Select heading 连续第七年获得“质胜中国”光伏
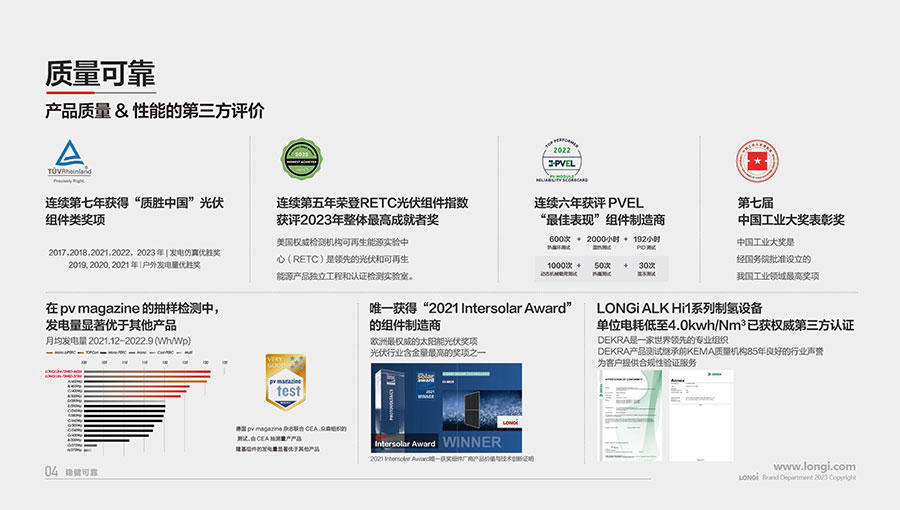This screenshot has height=510, width=900. (x=134, y=203)
